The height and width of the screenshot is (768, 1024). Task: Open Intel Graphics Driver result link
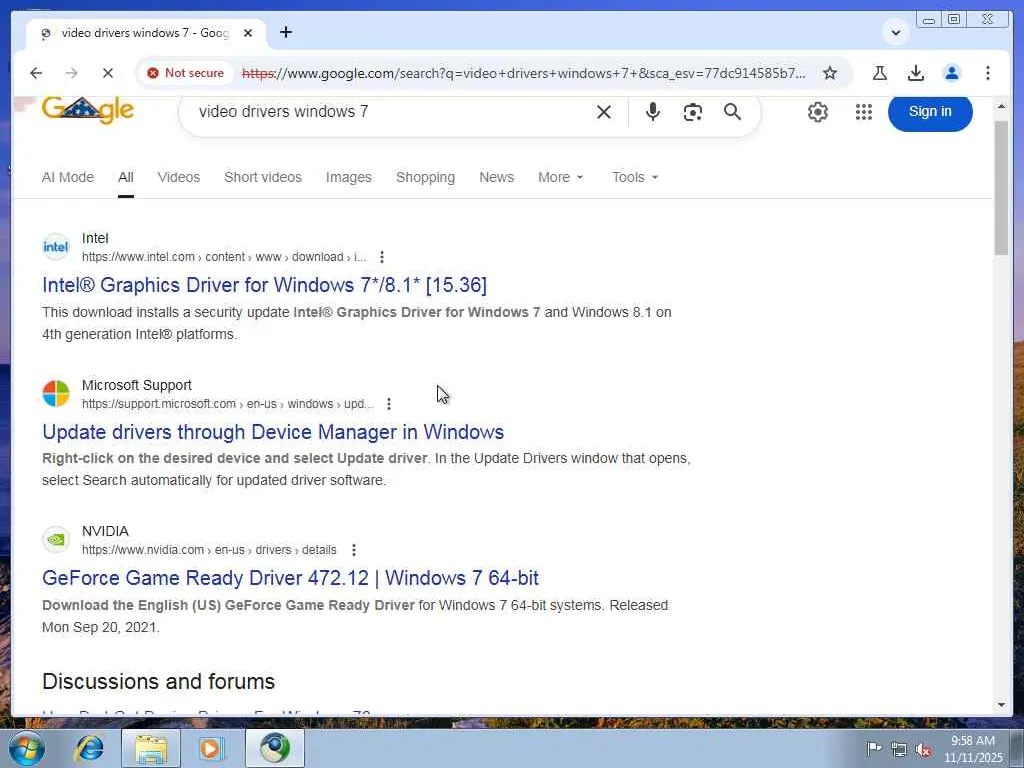click(x=264, y=285)
